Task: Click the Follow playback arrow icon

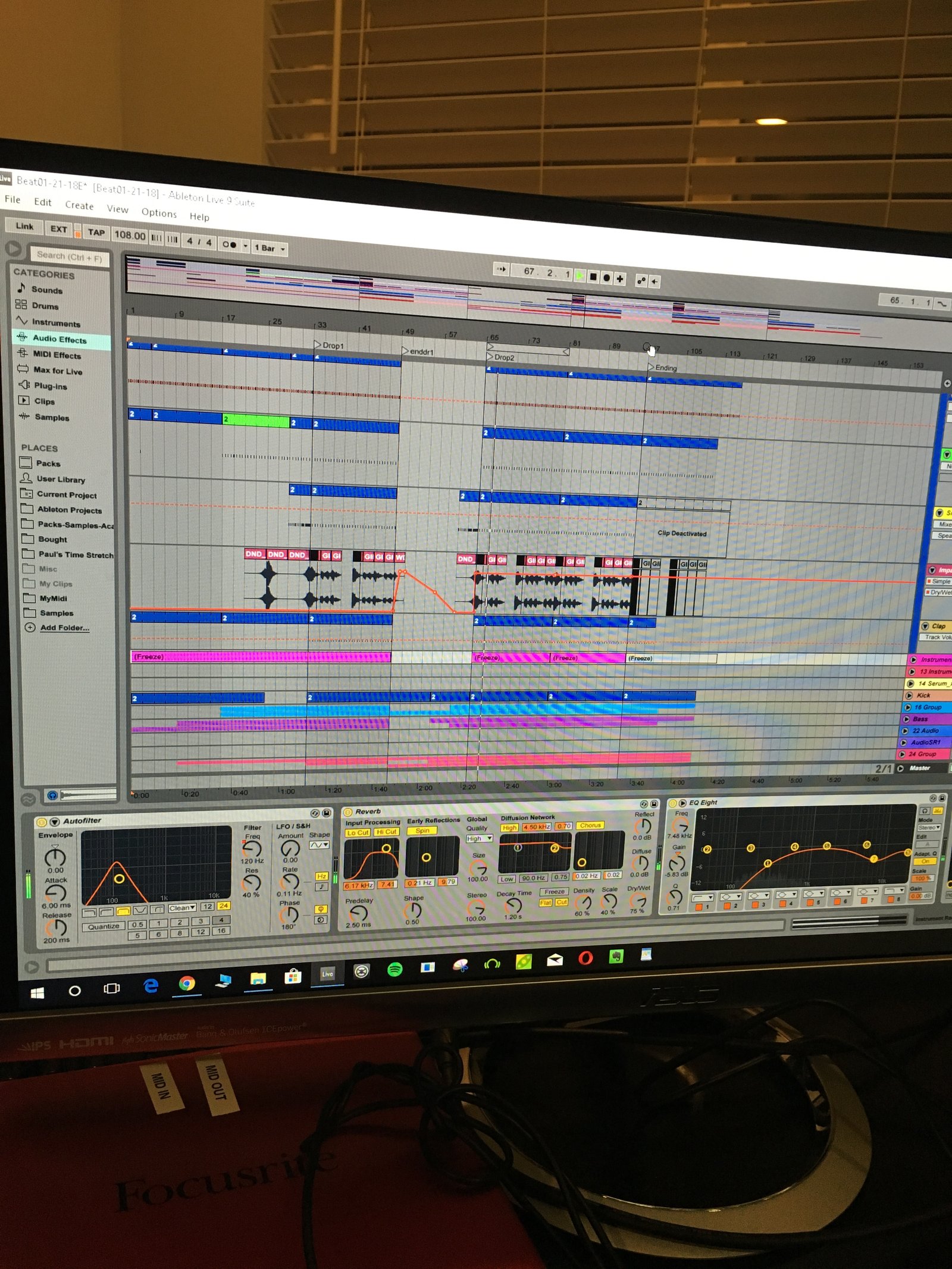Action: (x=502, y=270)
